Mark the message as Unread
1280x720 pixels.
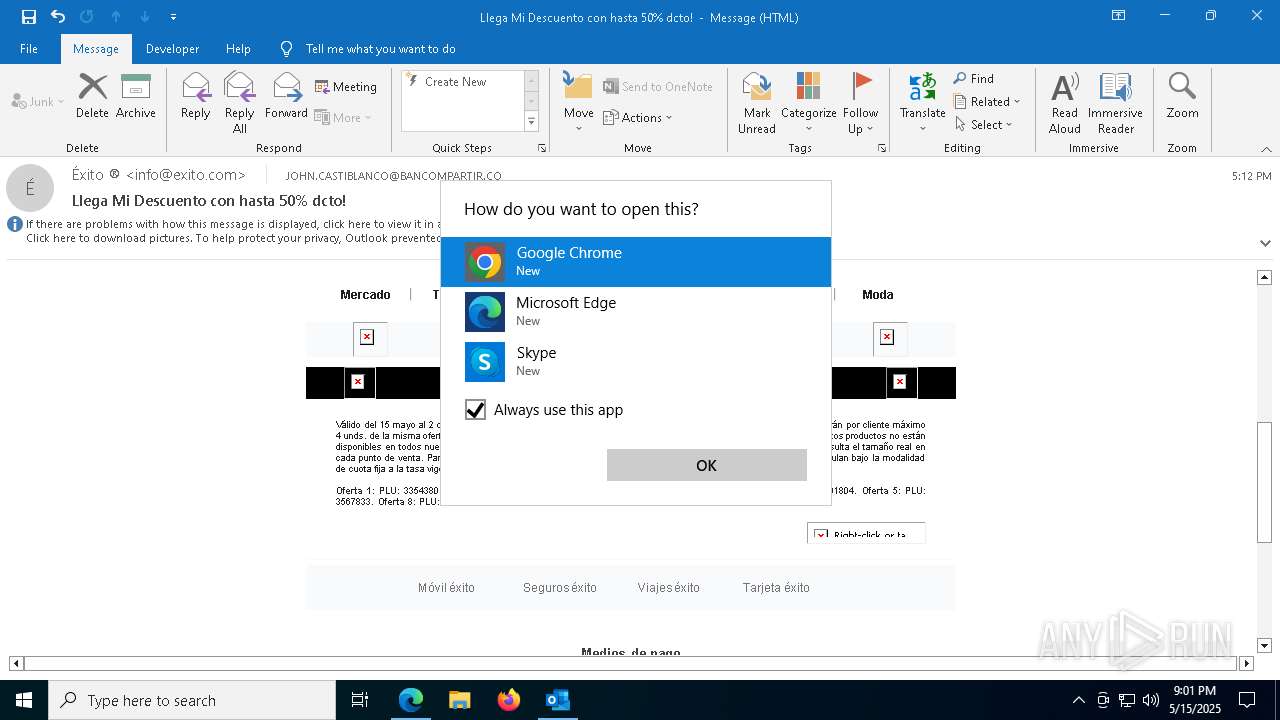(x=757, y=102)
